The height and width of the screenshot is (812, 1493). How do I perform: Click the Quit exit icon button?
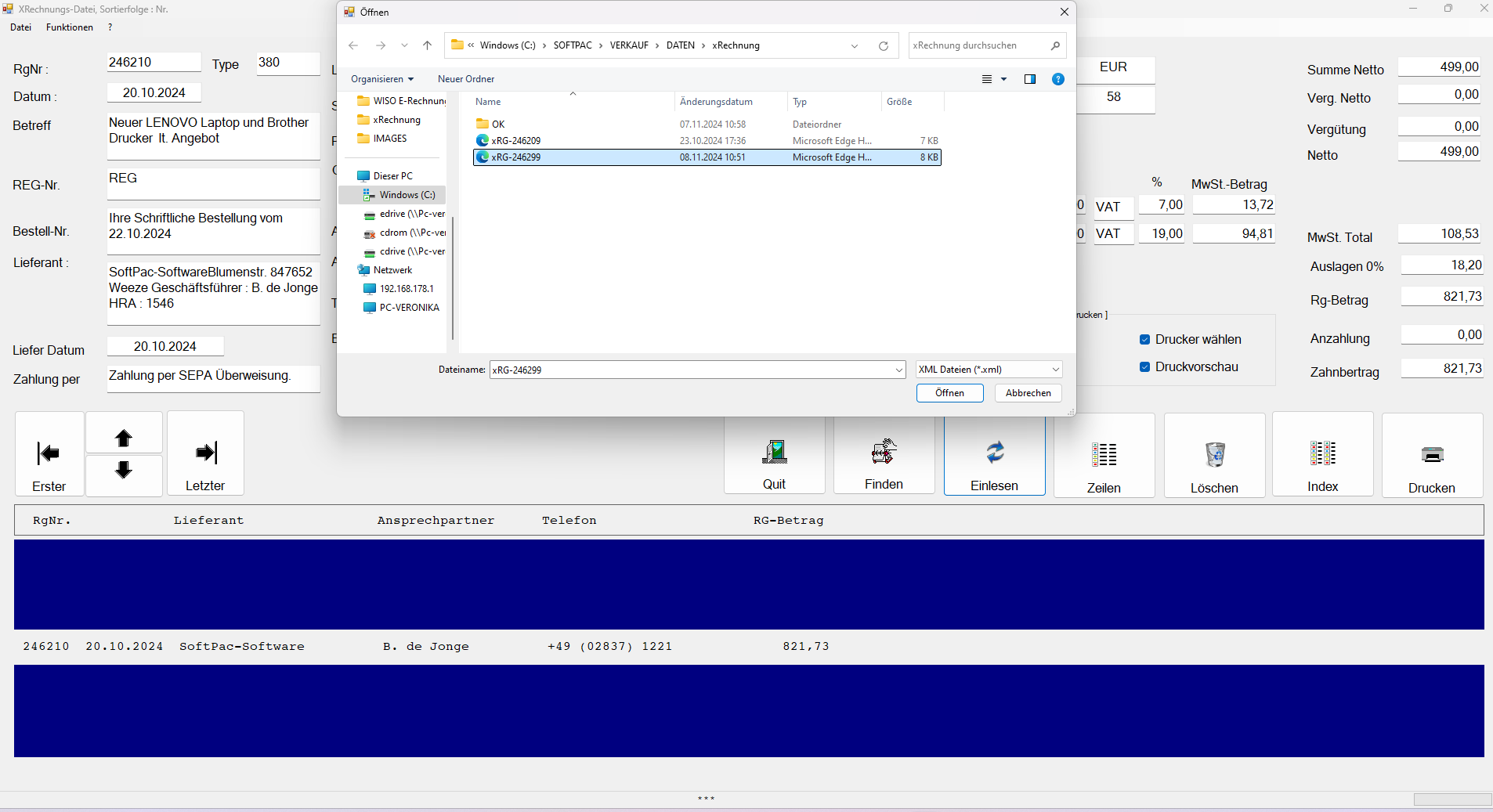coord(775,455)
